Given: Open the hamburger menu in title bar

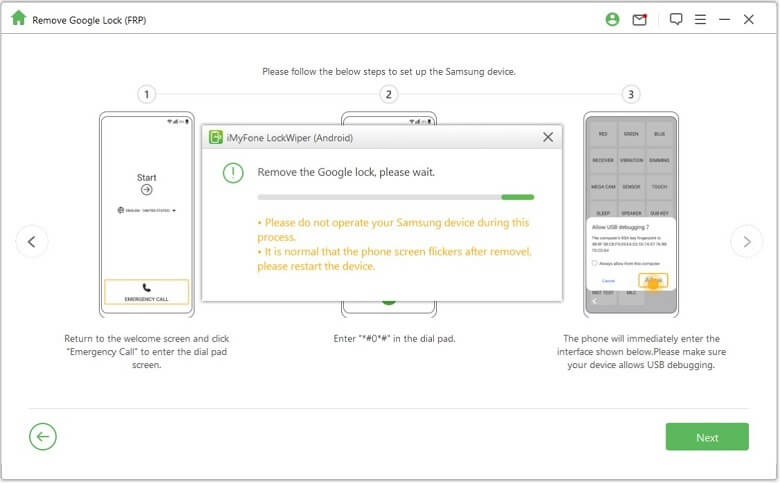Looking at the screenshot, I should [700, 19].
